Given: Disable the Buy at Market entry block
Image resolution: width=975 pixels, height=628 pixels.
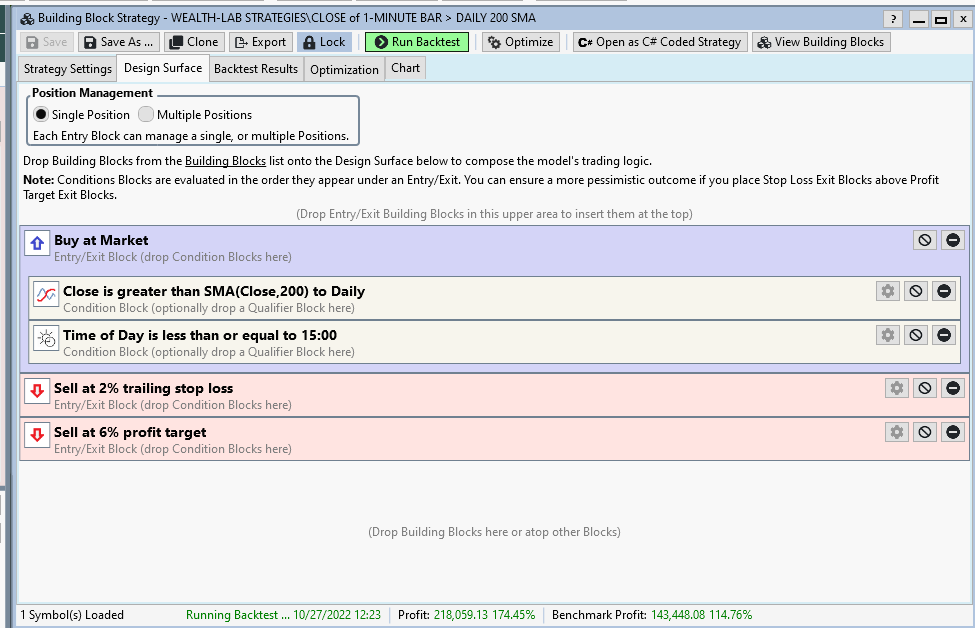Looking at the screenshot, I should [925, 240].
